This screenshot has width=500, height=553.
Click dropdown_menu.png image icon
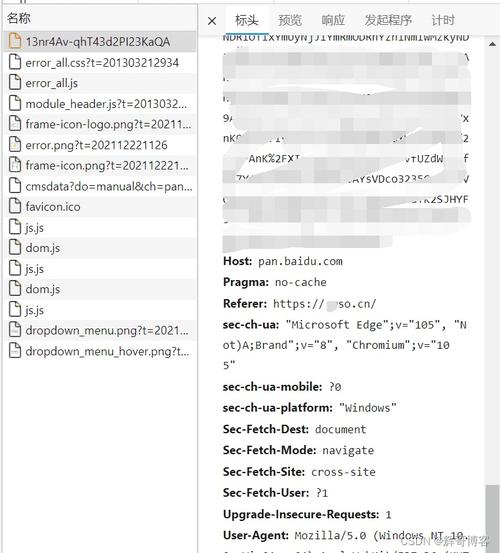click(x=15, y=330)
